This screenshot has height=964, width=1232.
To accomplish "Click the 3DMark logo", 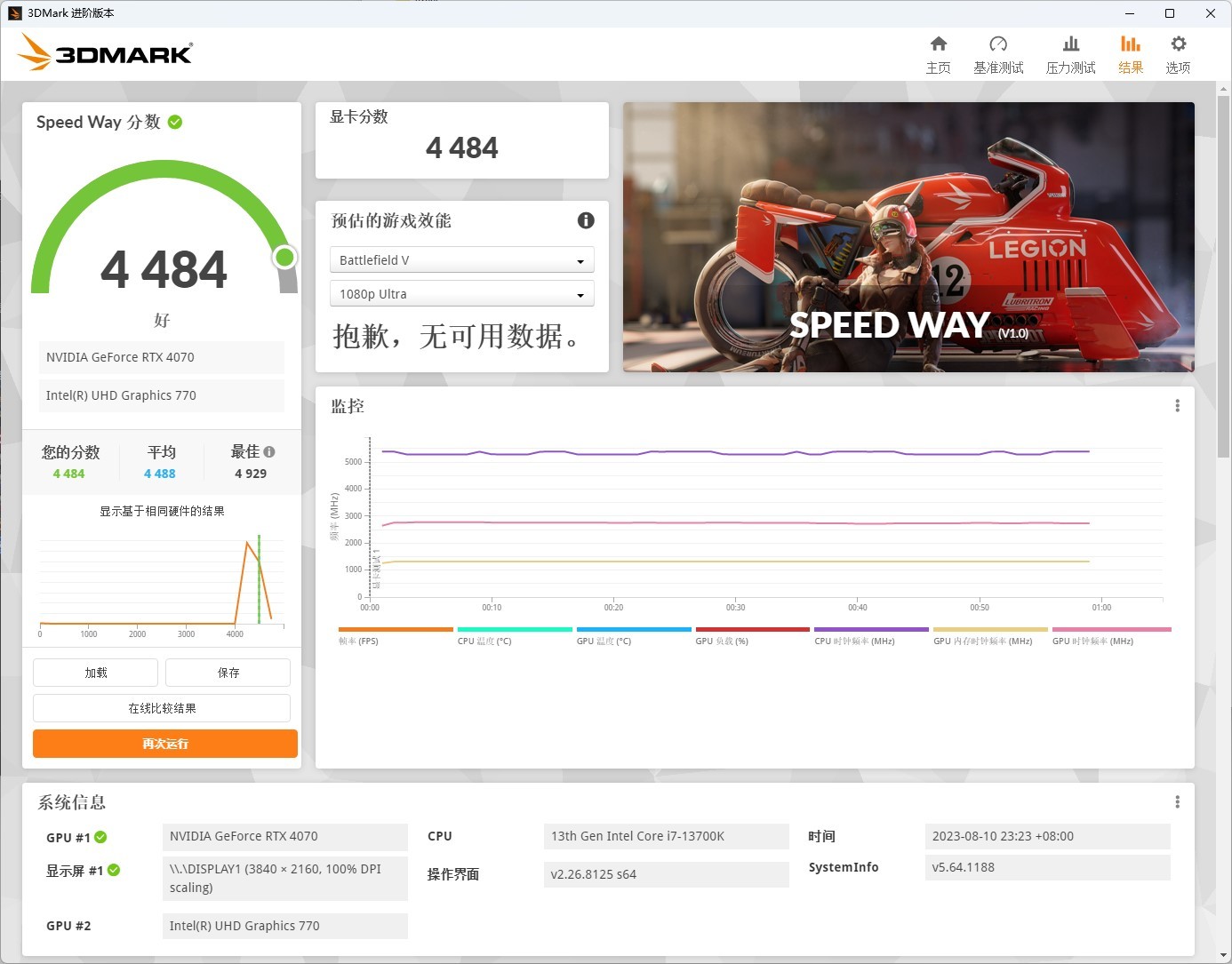I will tap(105, 53).
